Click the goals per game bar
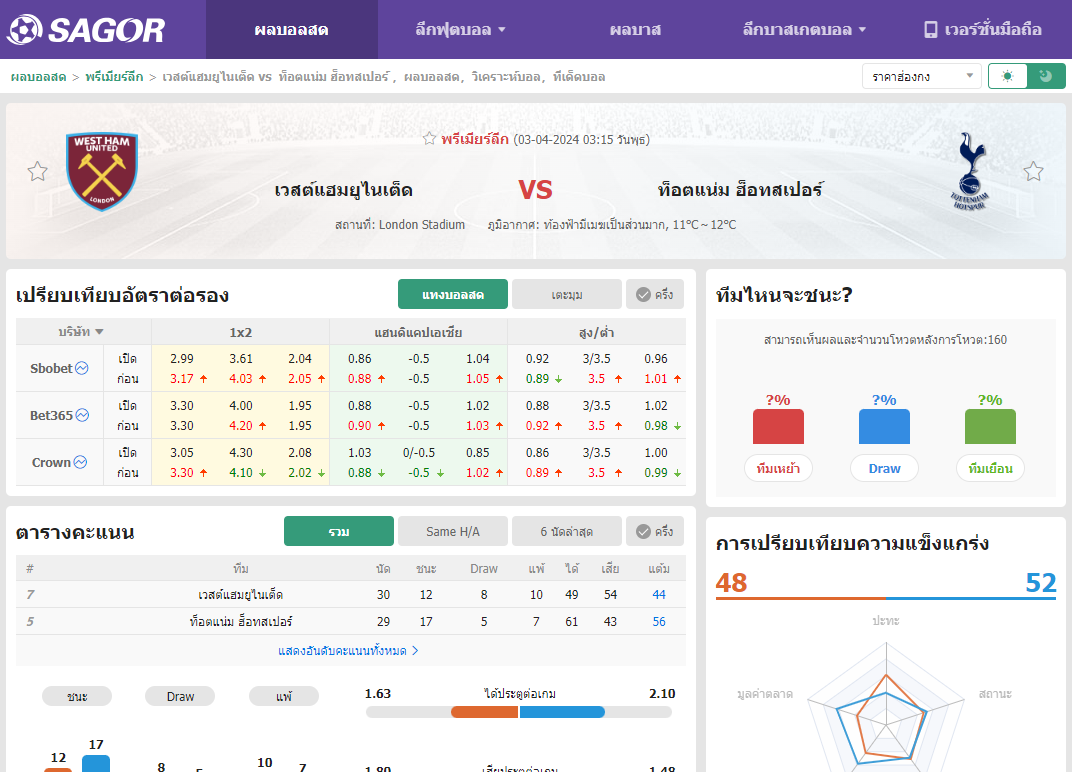This screenshot has height=772, width=1072. (519, 712)
